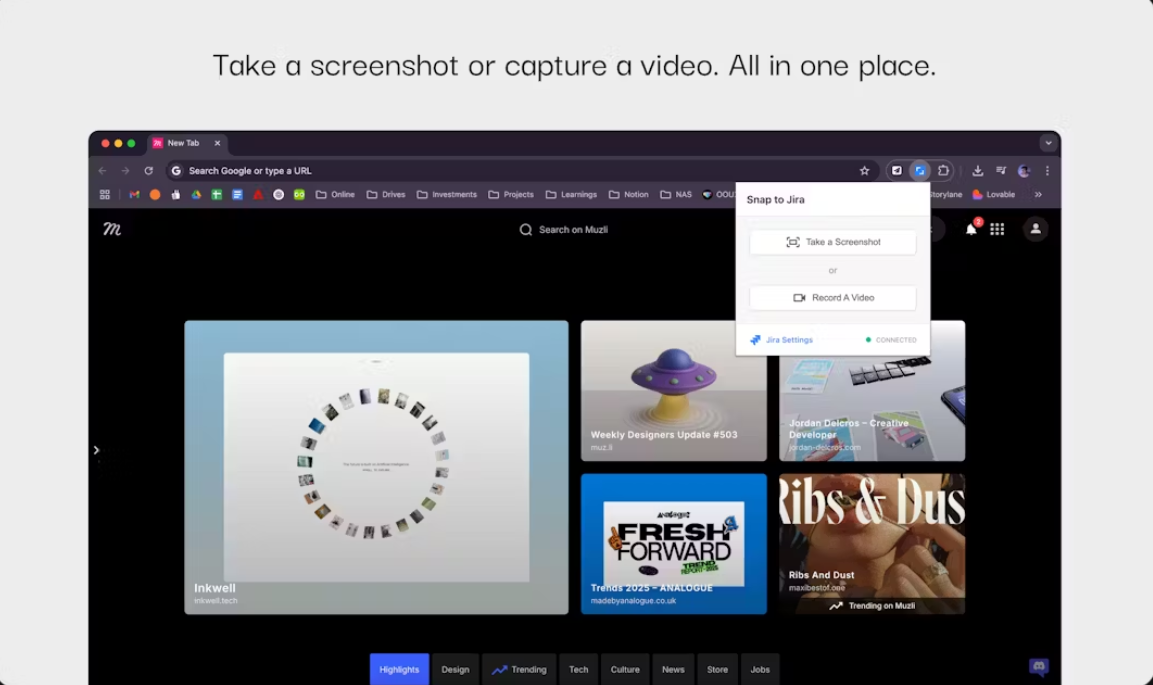Image resolution: width=1153 pixels, height=685 pixels.
Task: Select the Culture tab
Action: 625,670
